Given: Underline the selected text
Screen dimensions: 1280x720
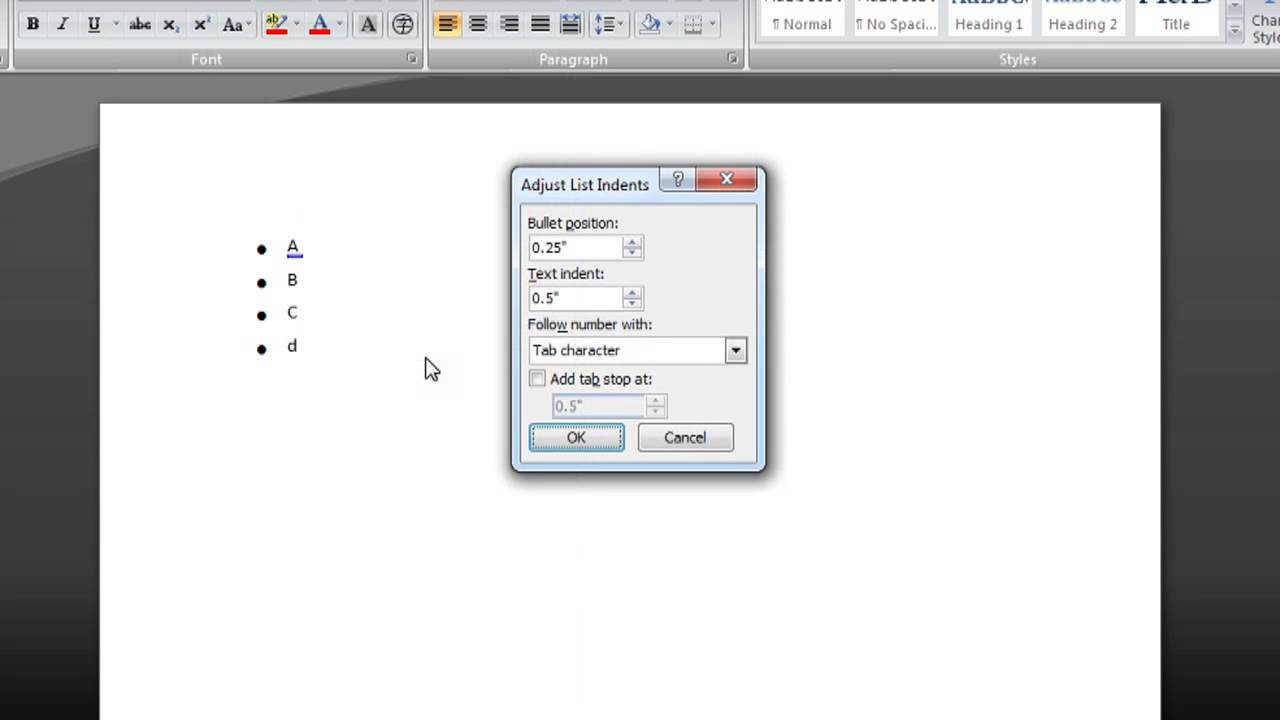Looking at the screenshot, I should pos(93,24).
